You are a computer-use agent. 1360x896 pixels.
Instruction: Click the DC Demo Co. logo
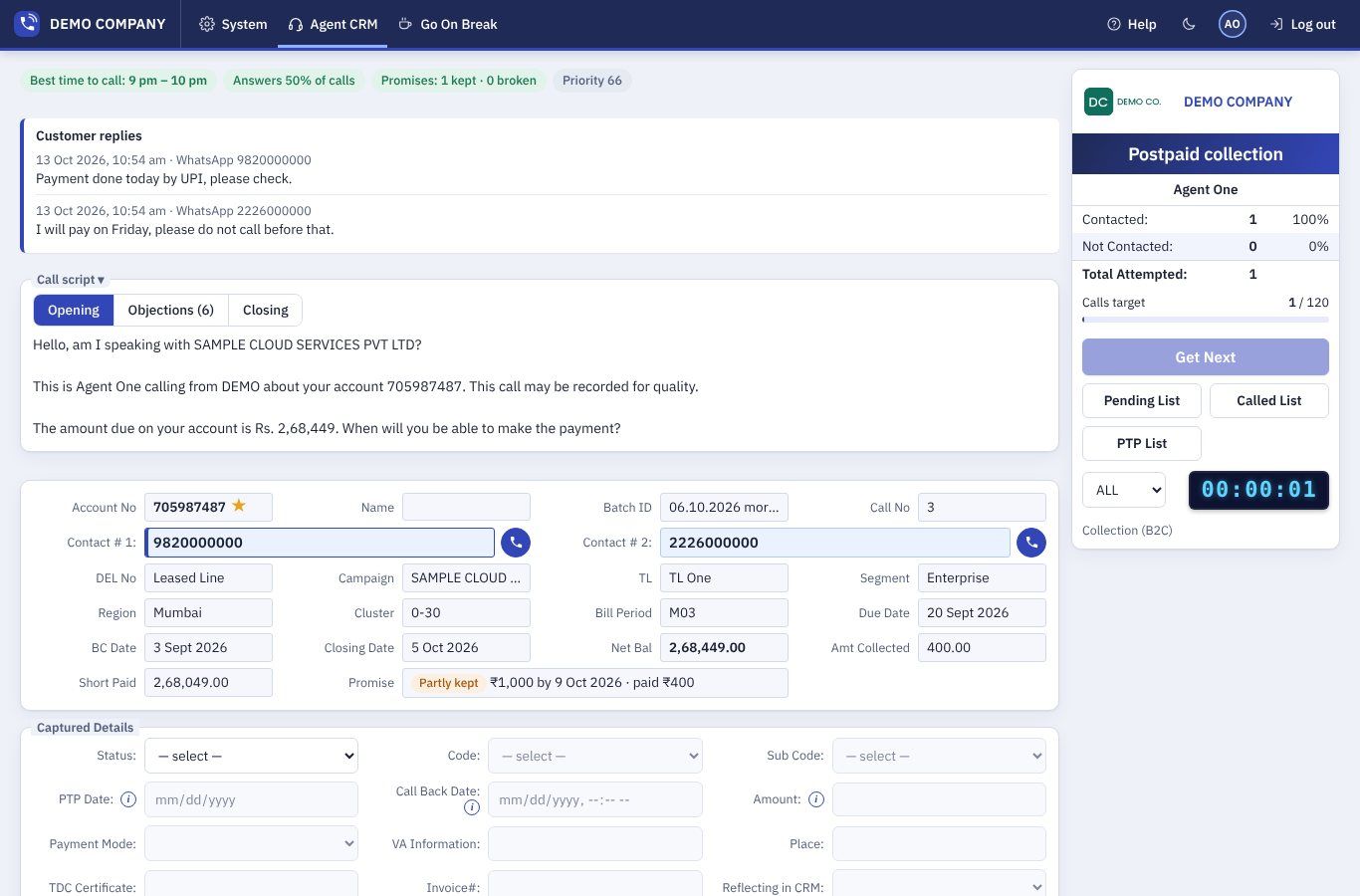(x=1122, y=102)
